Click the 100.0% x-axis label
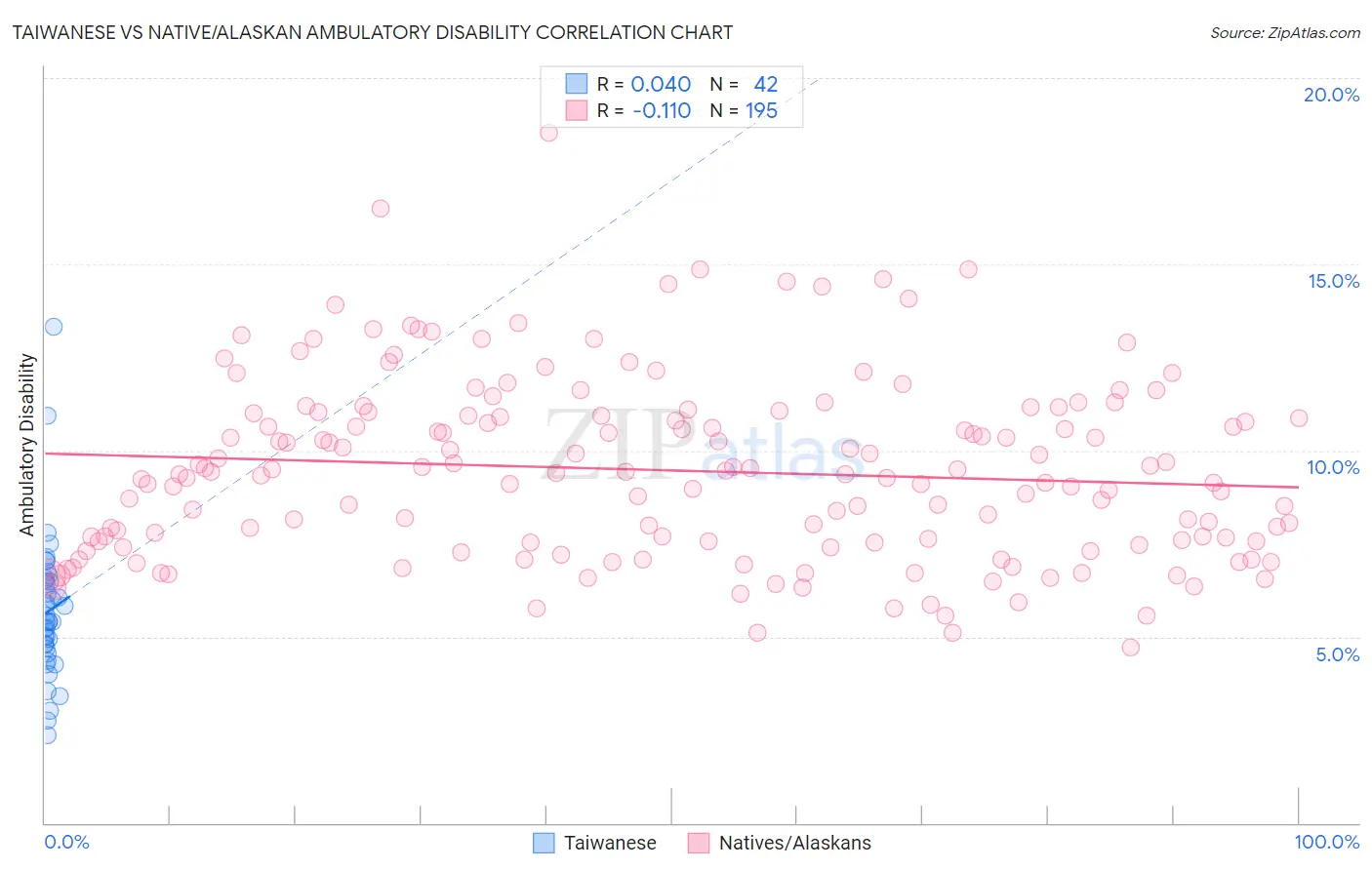This screenshot has height=870, width=1372. (1326, 842)
